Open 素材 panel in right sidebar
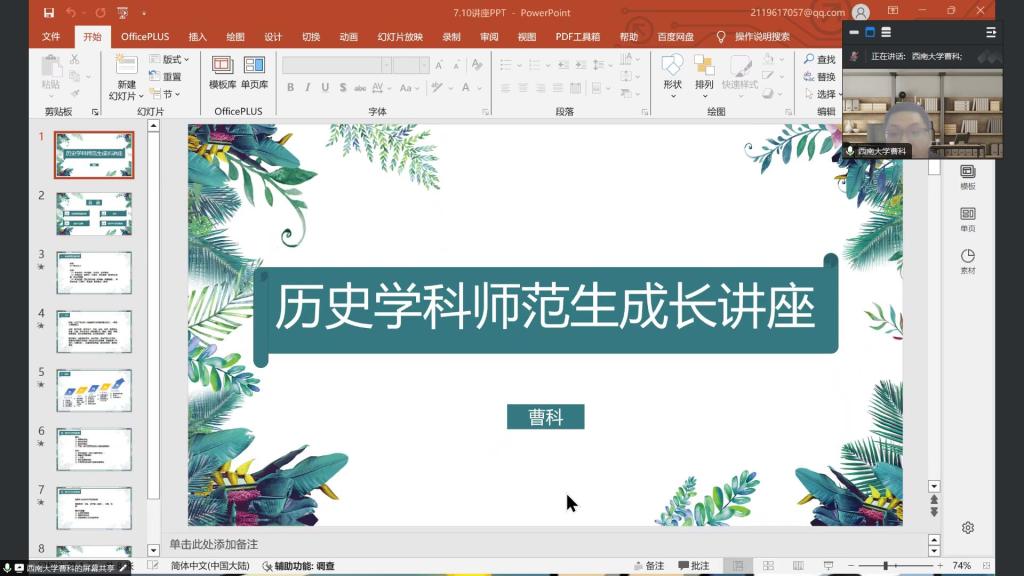 (967, 260)
